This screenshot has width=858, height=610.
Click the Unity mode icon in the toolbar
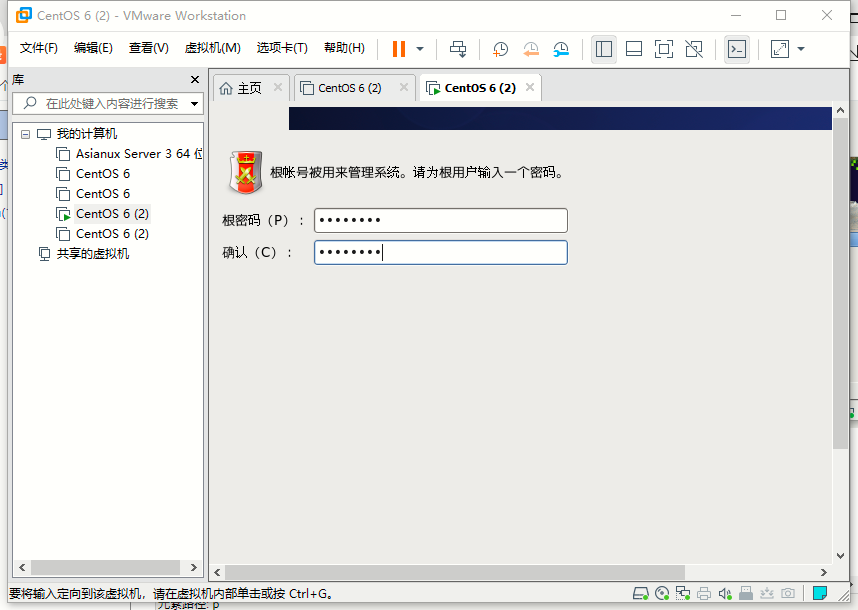pos(694,49)
